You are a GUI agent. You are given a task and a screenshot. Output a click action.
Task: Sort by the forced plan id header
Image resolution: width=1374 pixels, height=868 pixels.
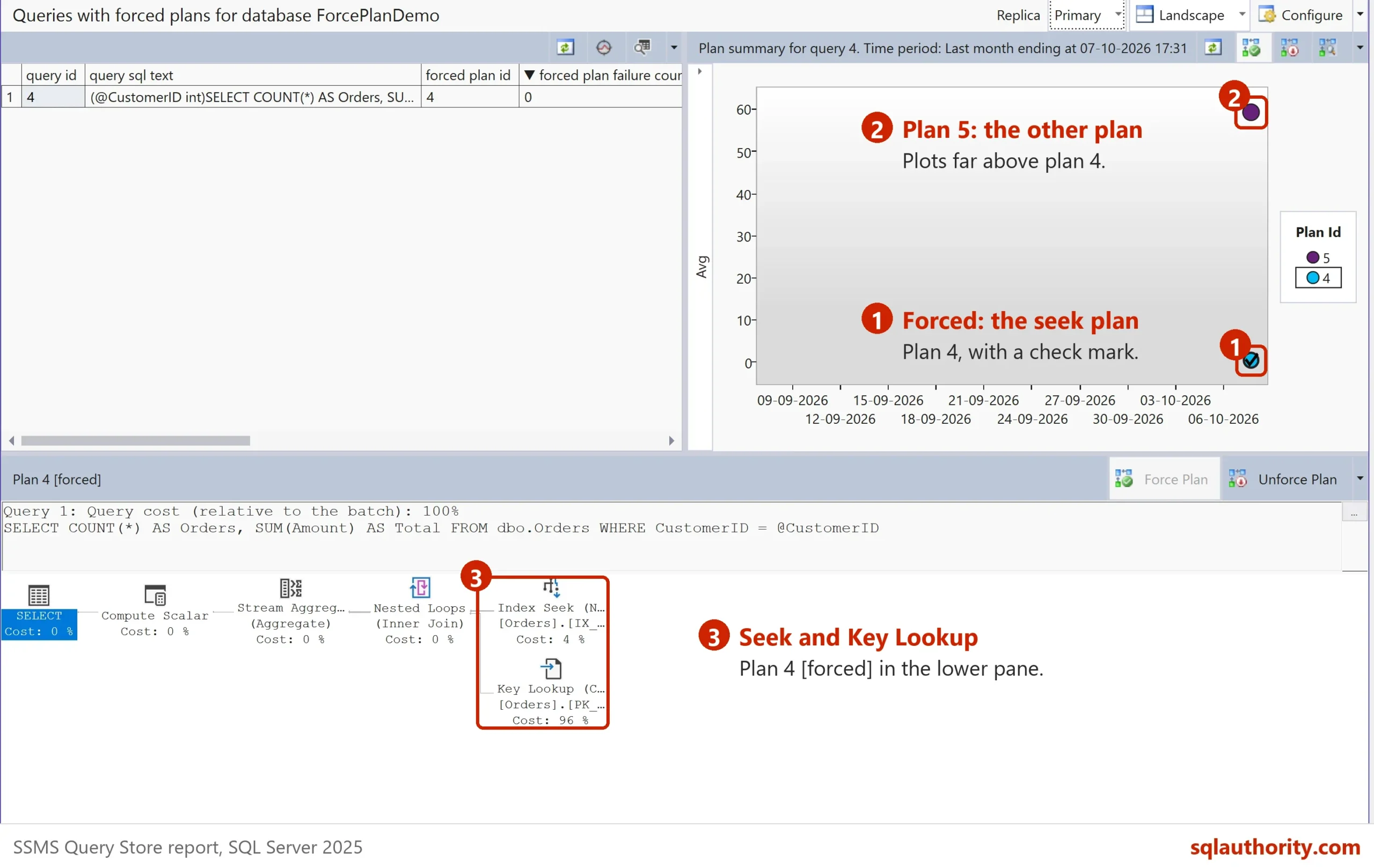pyautogui.click(x=469, y=75)
